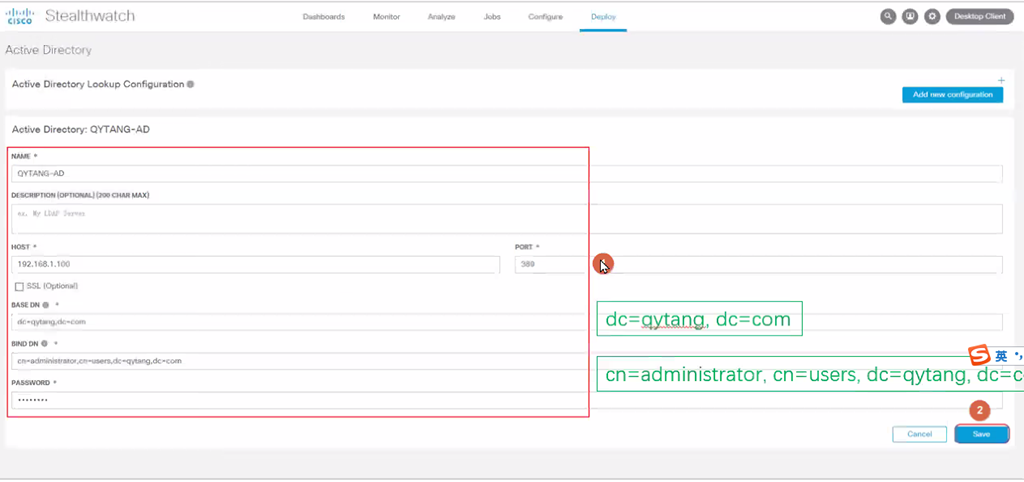Open the Monitor menu

[386, 16]
